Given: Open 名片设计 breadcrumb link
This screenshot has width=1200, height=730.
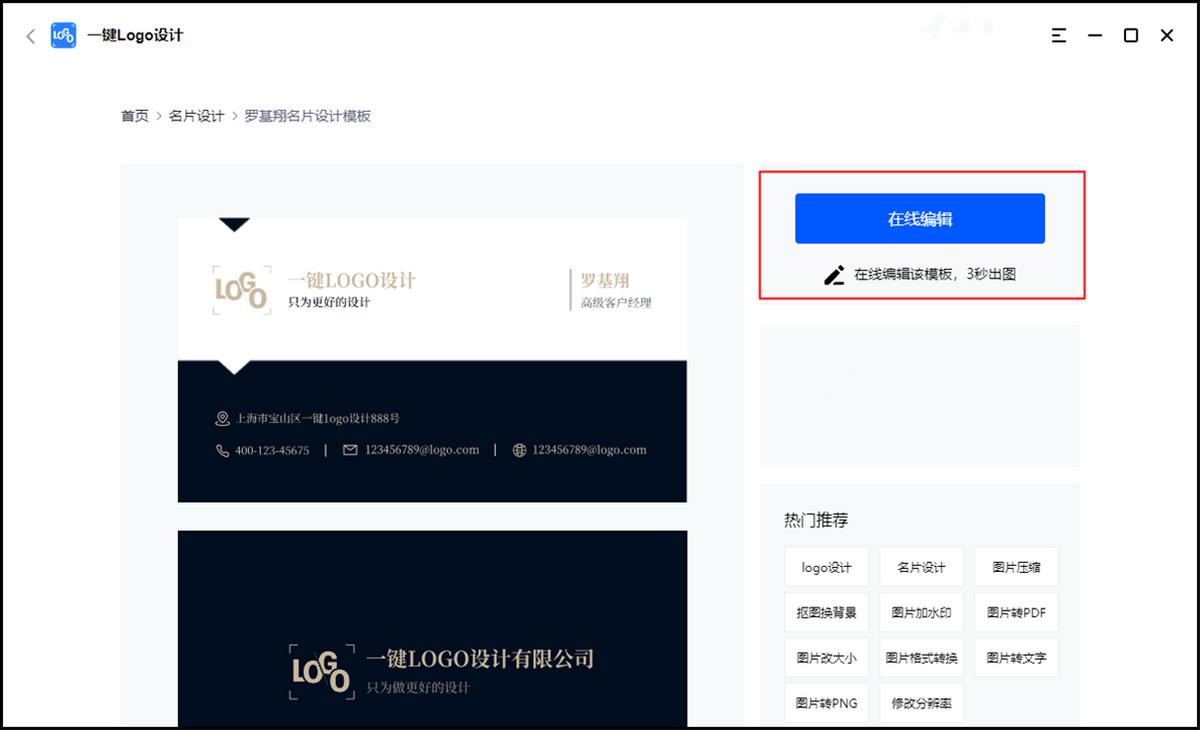Looking at the screenshot, I should tap(196, 115).
